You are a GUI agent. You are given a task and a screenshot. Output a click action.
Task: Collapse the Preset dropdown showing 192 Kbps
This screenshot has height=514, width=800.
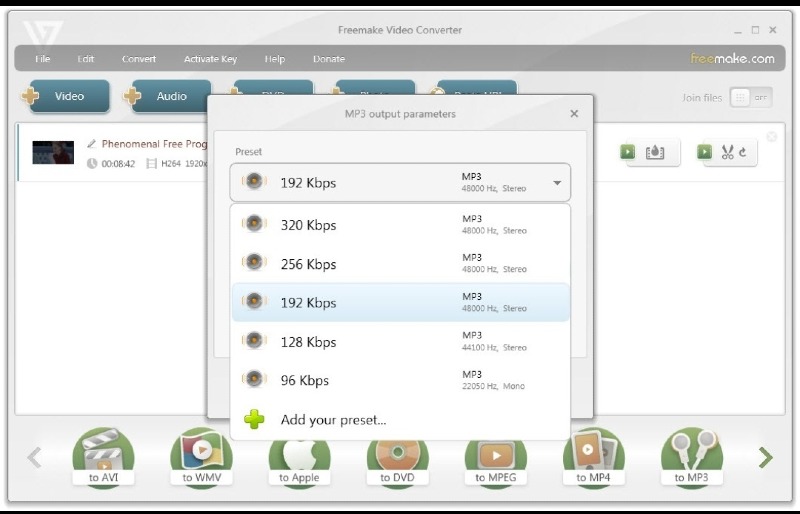[400, 182]
